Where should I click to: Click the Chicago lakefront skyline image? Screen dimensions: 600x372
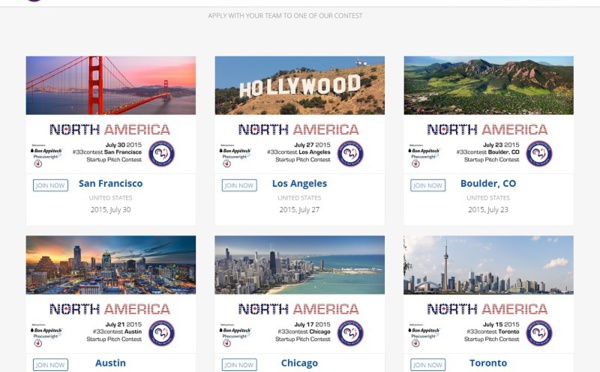click(x=300, y=265)
